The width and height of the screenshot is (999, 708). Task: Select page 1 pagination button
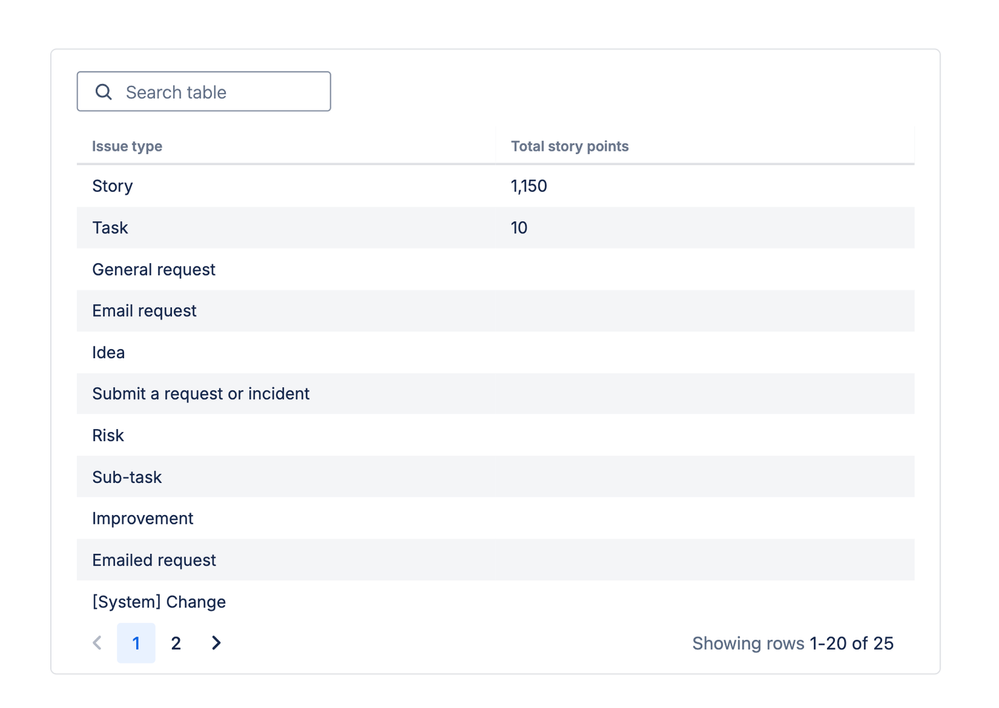(x=136, y=643)
